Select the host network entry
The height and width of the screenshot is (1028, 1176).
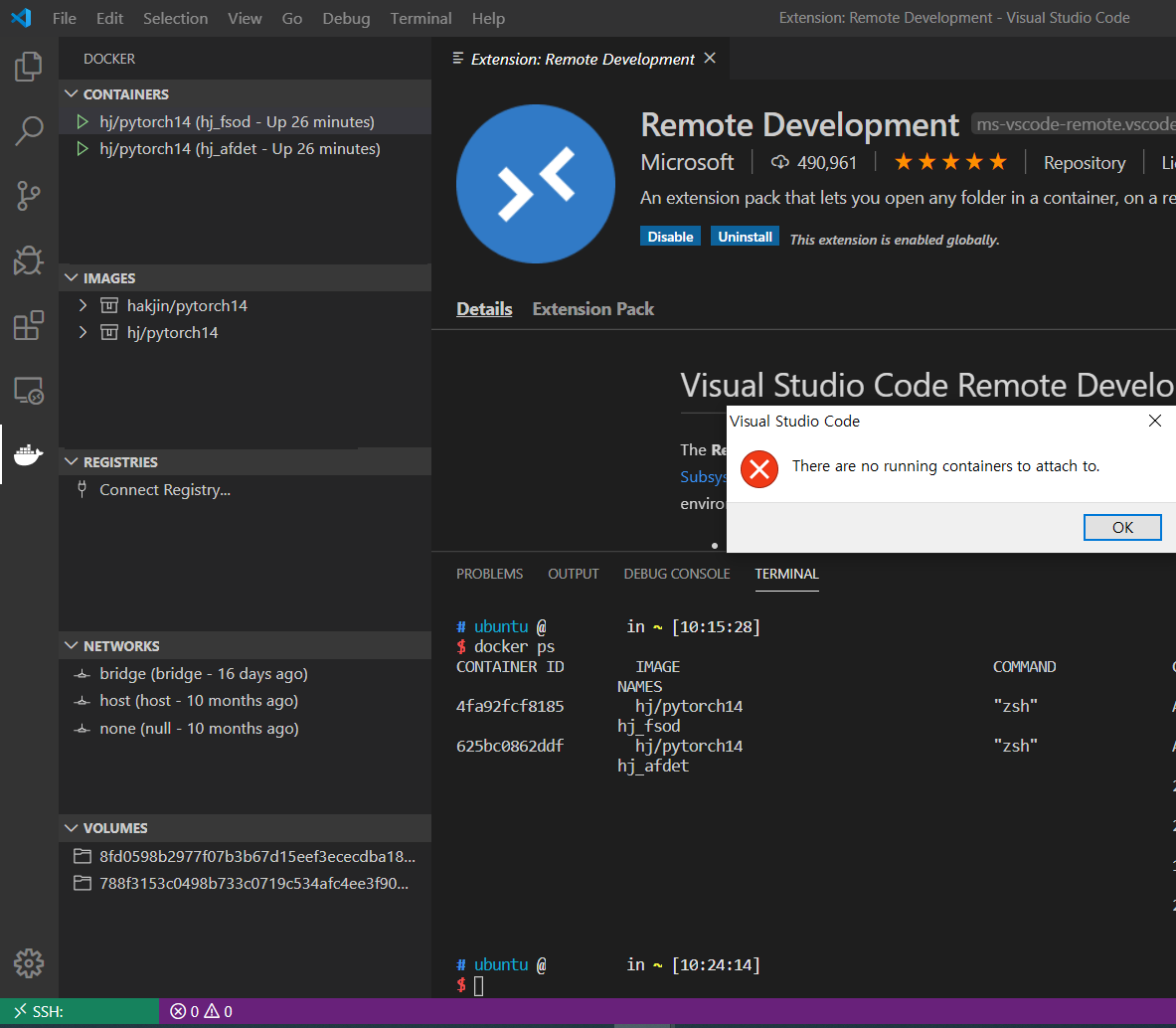pyautogui.click(x=246, y=701)
